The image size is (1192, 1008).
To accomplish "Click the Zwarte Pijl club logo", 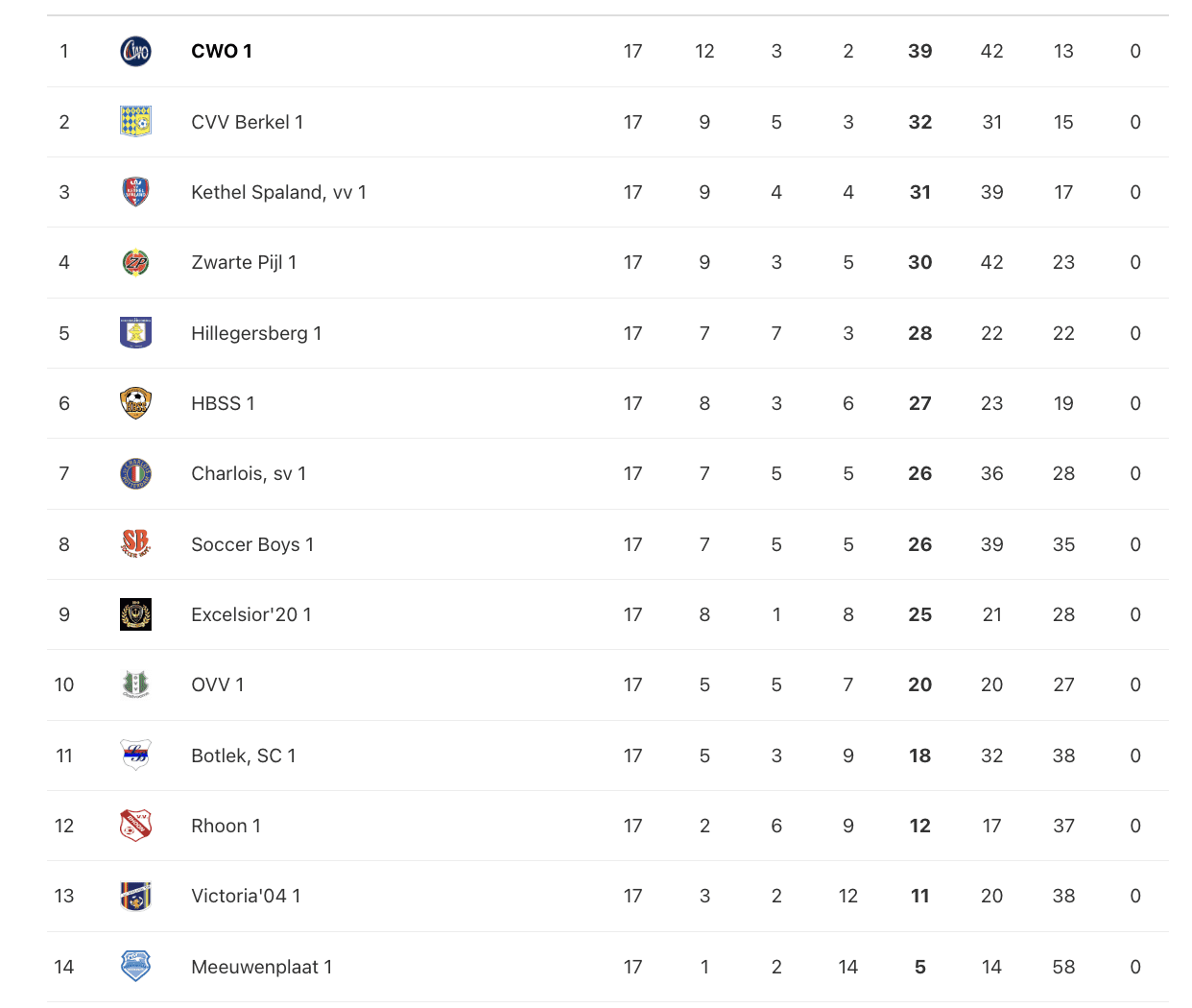I will tap(135, 262).
